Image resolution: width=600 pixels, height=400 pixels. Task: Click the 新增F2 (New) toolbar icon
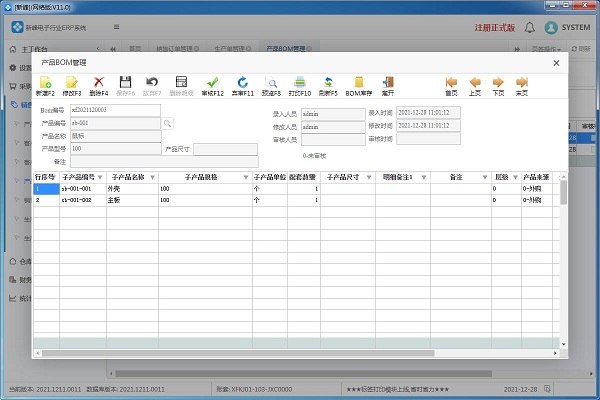45,85
